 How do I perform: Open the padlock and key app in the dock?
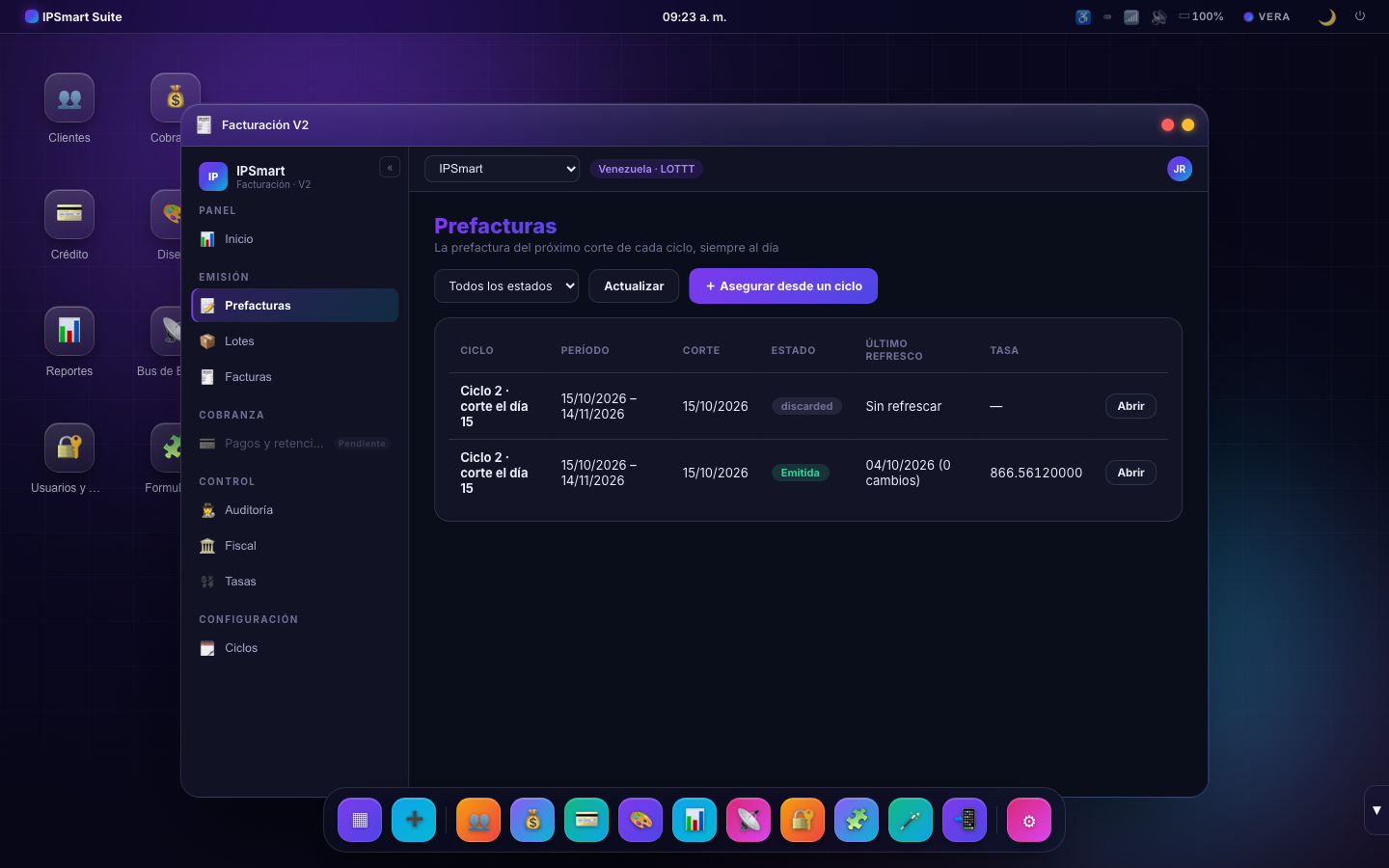tap(803, 820)
